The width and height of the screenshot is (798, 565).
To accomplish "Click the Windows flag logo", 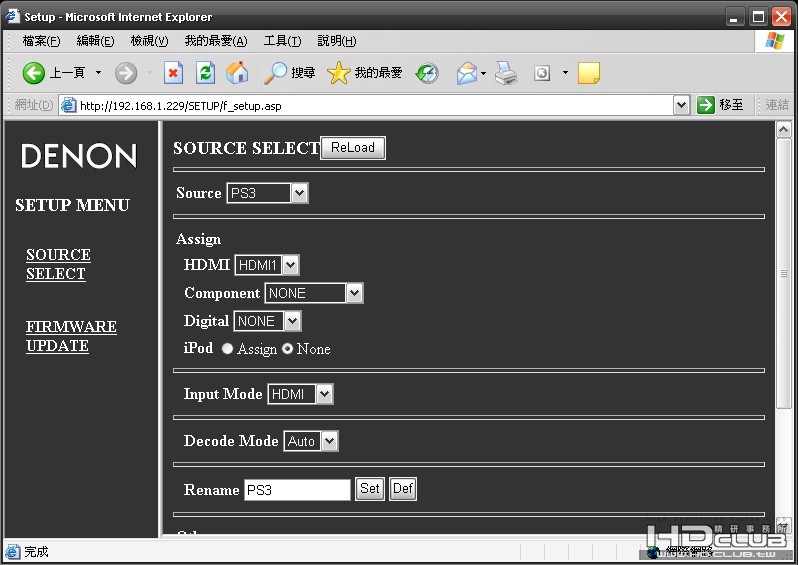I will pyautogui.click(x=774, y=41).
